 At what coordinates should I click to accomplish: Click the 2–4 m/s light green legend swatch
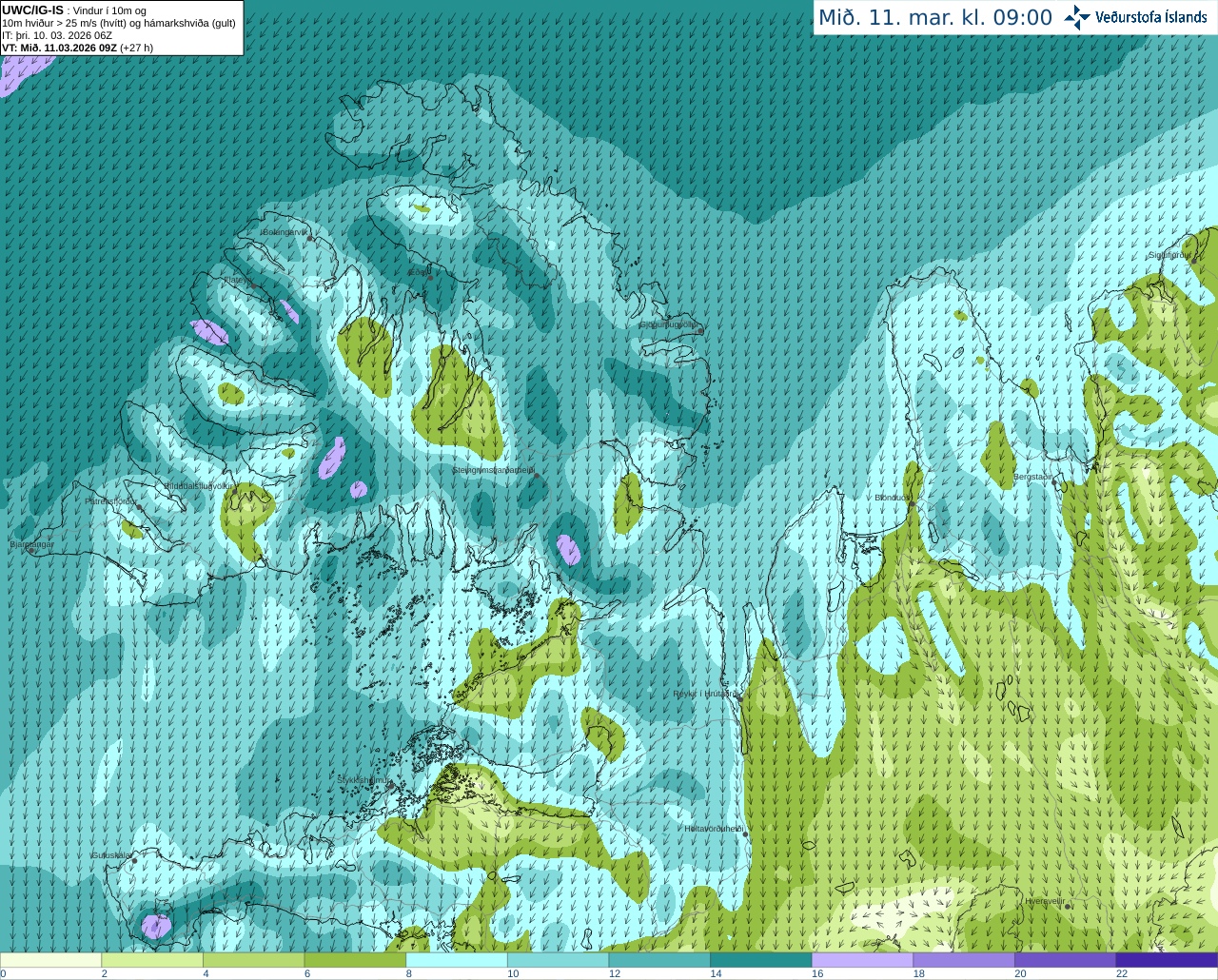coord(152,960)
